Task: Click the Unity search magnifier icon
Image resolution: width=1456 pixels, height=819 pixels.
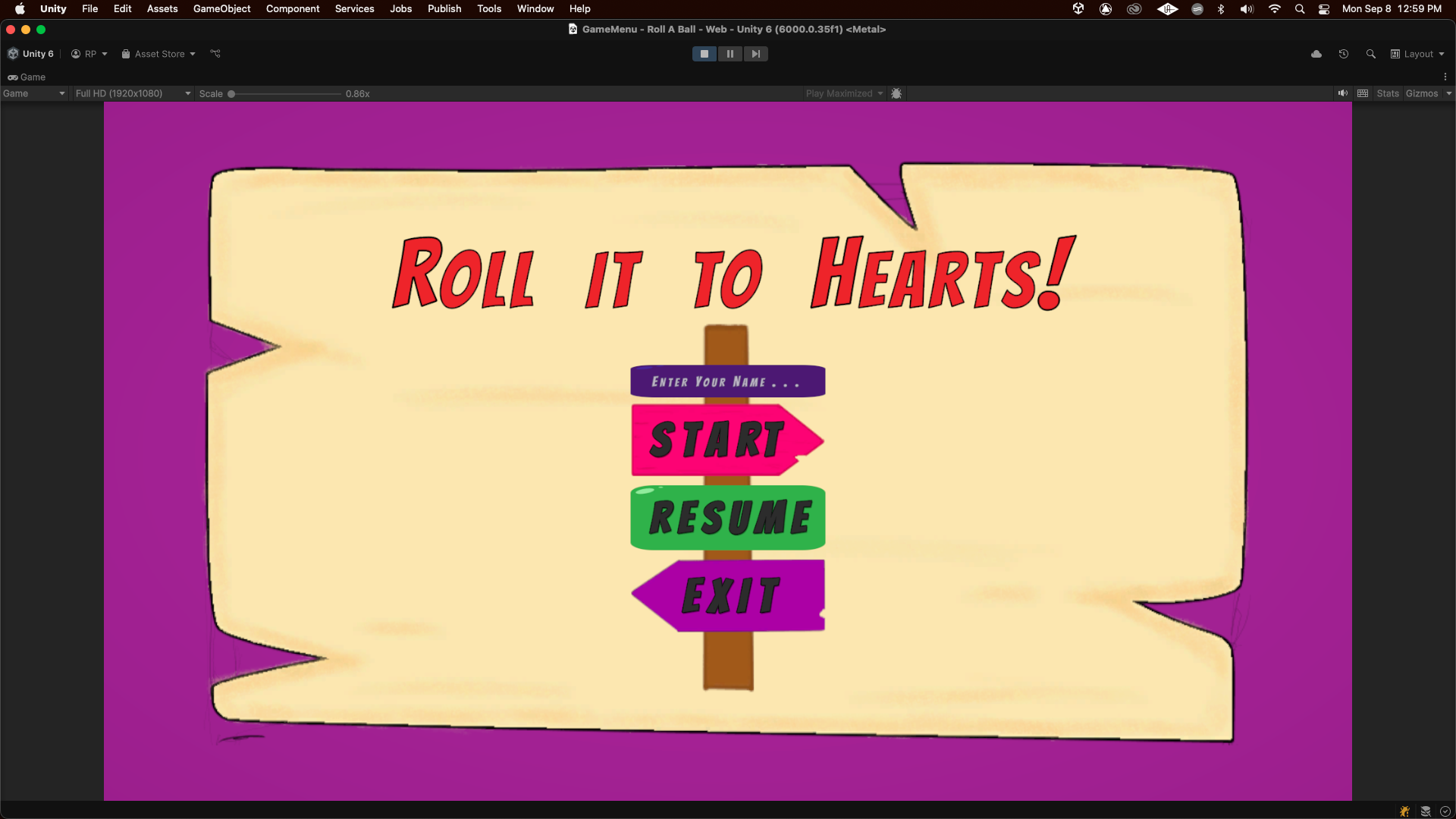Action: click(1370, 54)
